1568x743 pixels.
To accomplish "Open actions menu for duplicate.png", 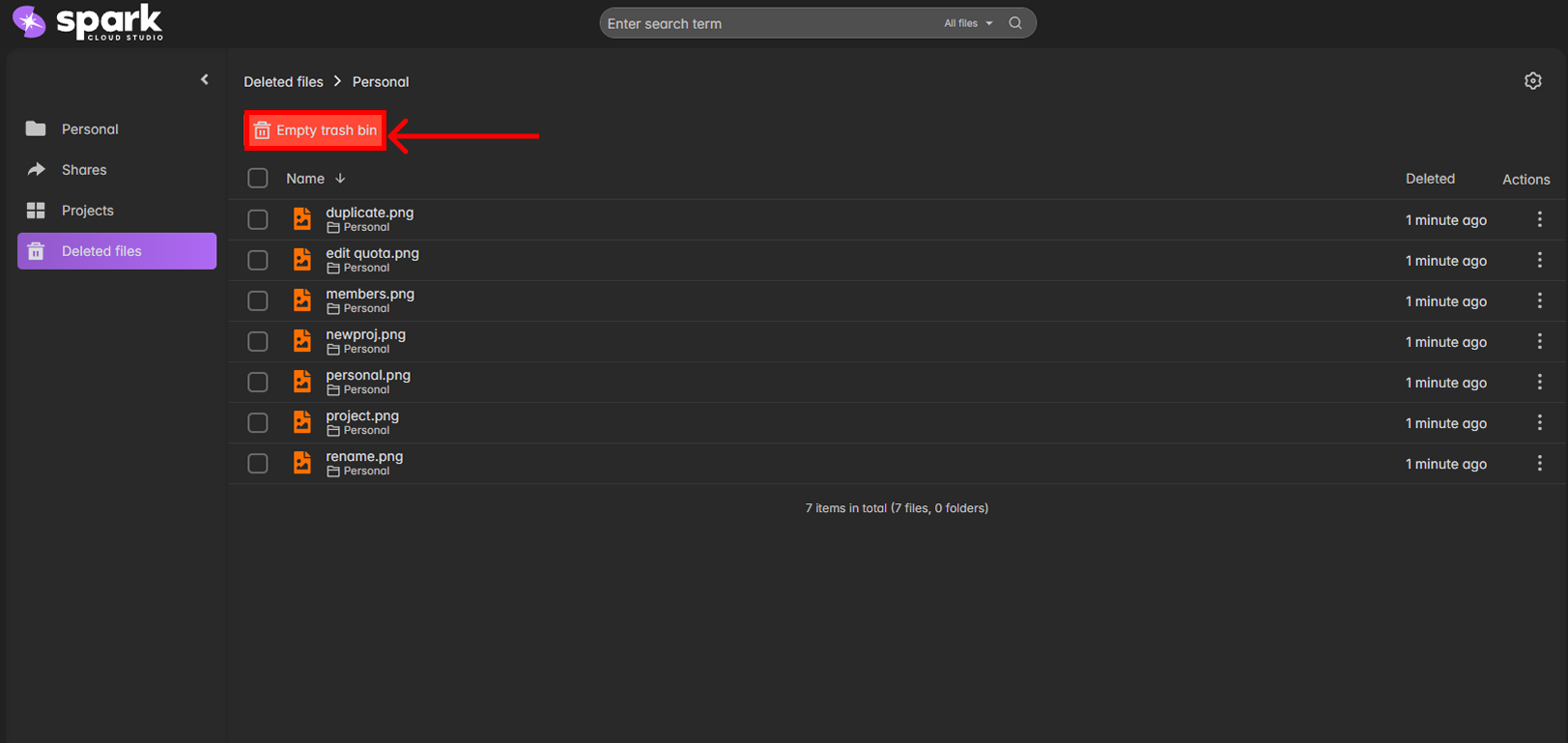I will click(x=1539, y=220).
